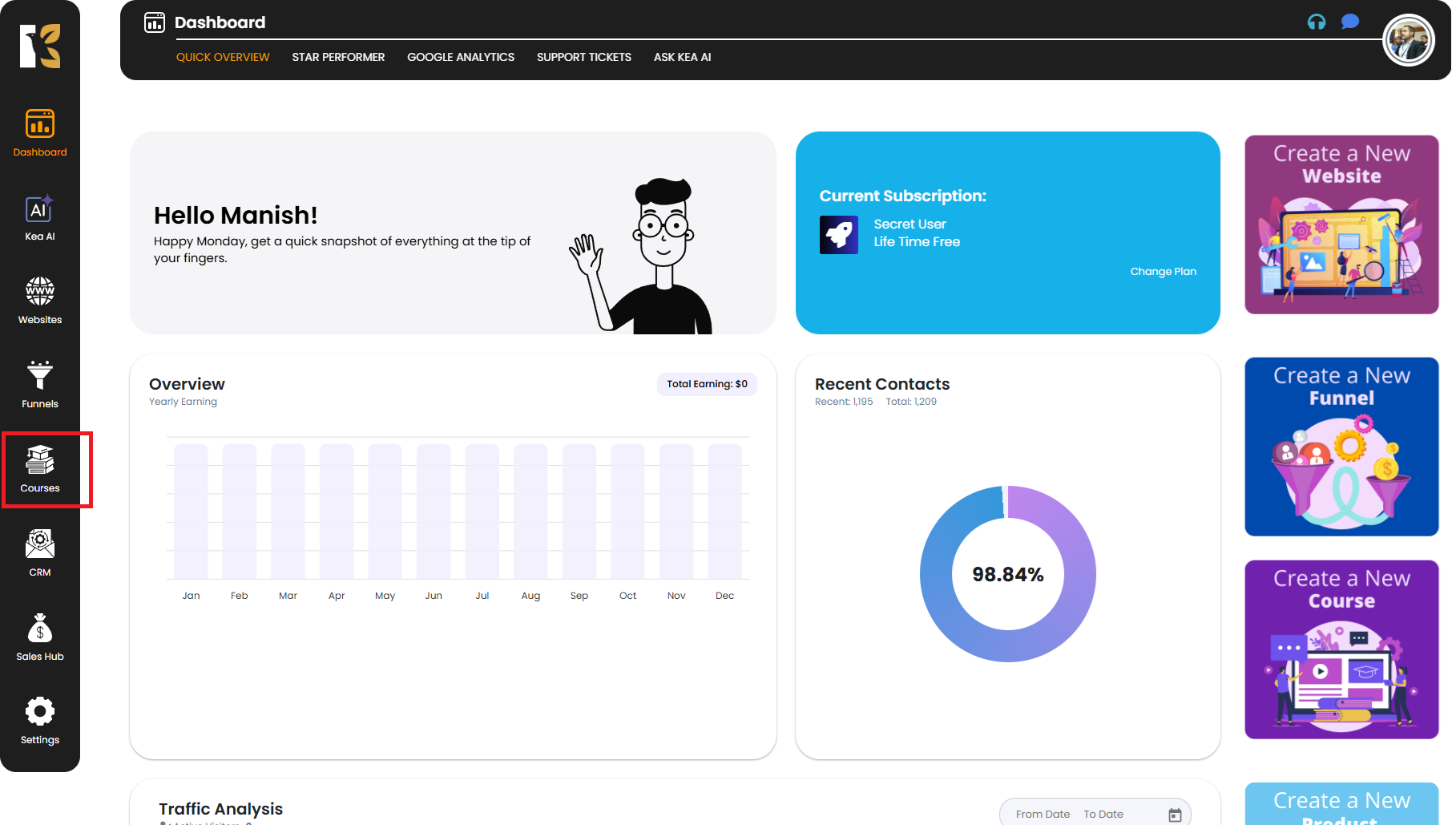
Task: Click the From Date field
Action: click(x=1043, y=815)
